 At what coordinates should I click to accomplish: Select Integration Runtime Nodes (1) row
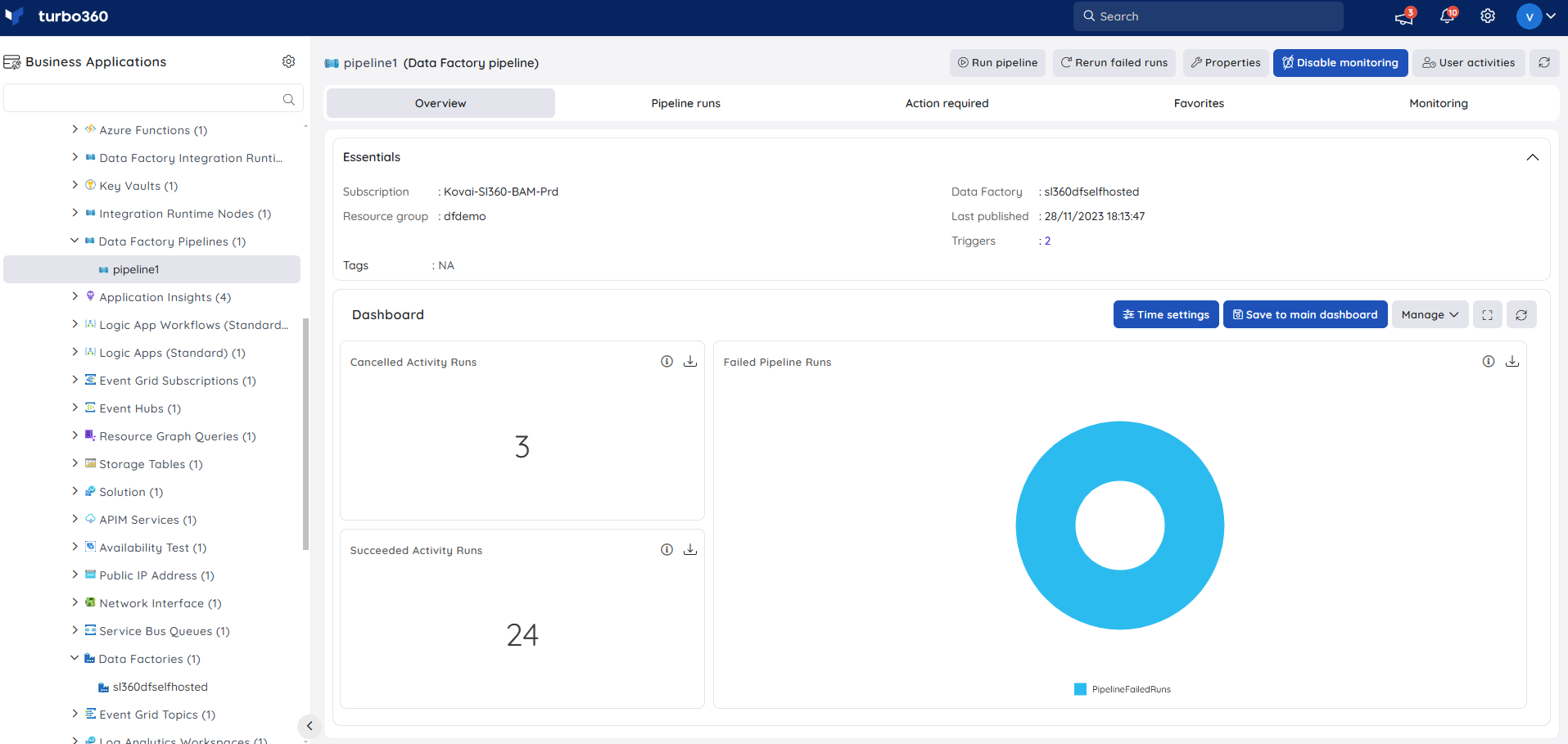[x=185, y=214]
